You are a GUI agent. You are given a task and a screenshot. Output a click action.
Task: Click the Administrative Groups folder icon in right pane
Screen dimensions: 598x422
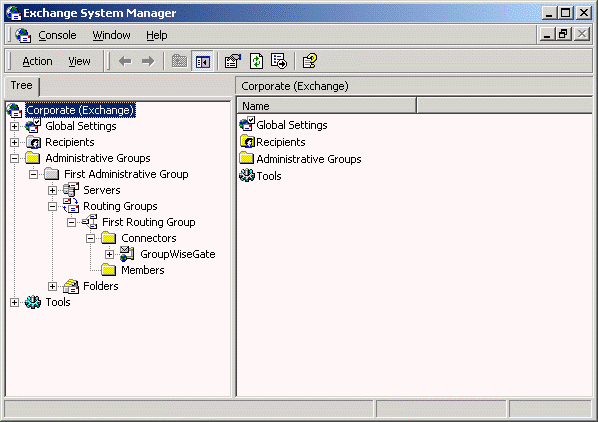[247, 158]
